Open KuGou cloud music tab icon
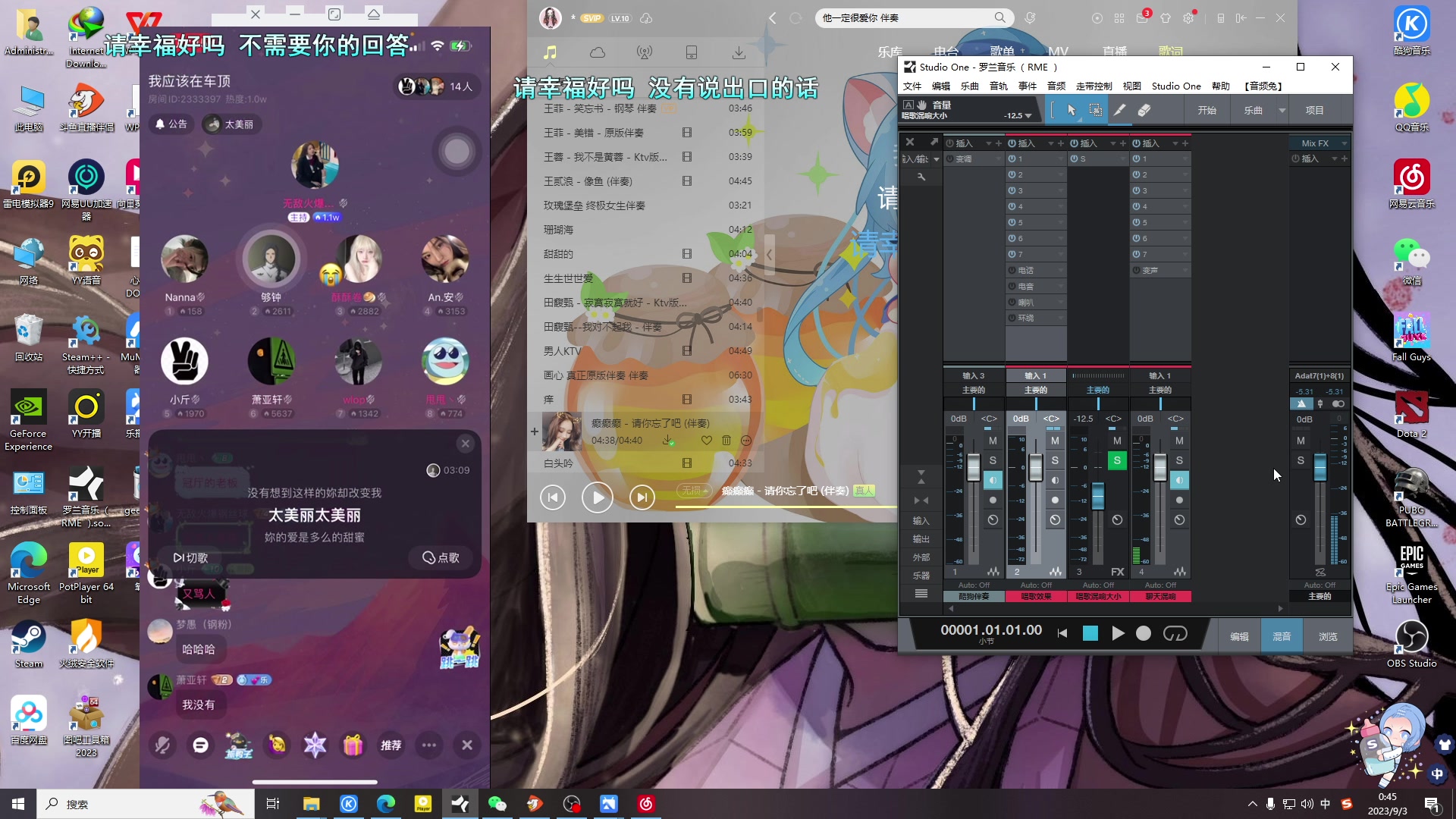 tap(598, 52)
